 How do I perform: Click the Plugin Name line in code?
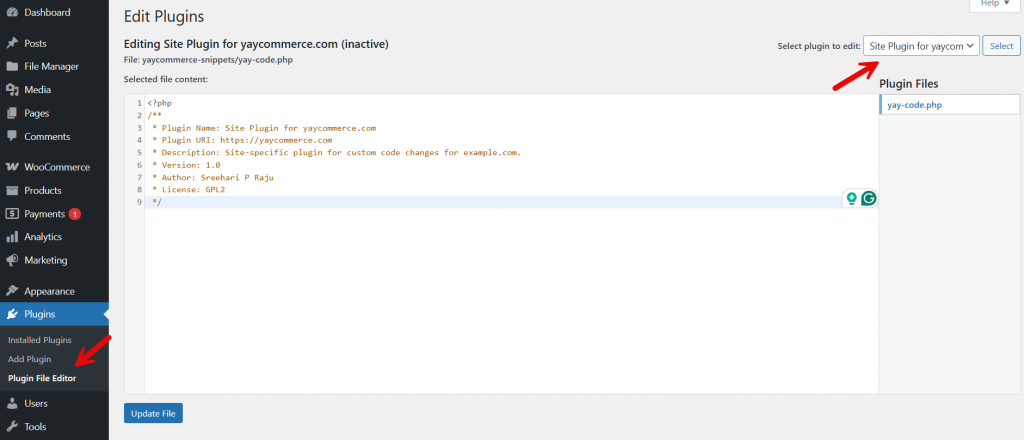click(264, 128)
